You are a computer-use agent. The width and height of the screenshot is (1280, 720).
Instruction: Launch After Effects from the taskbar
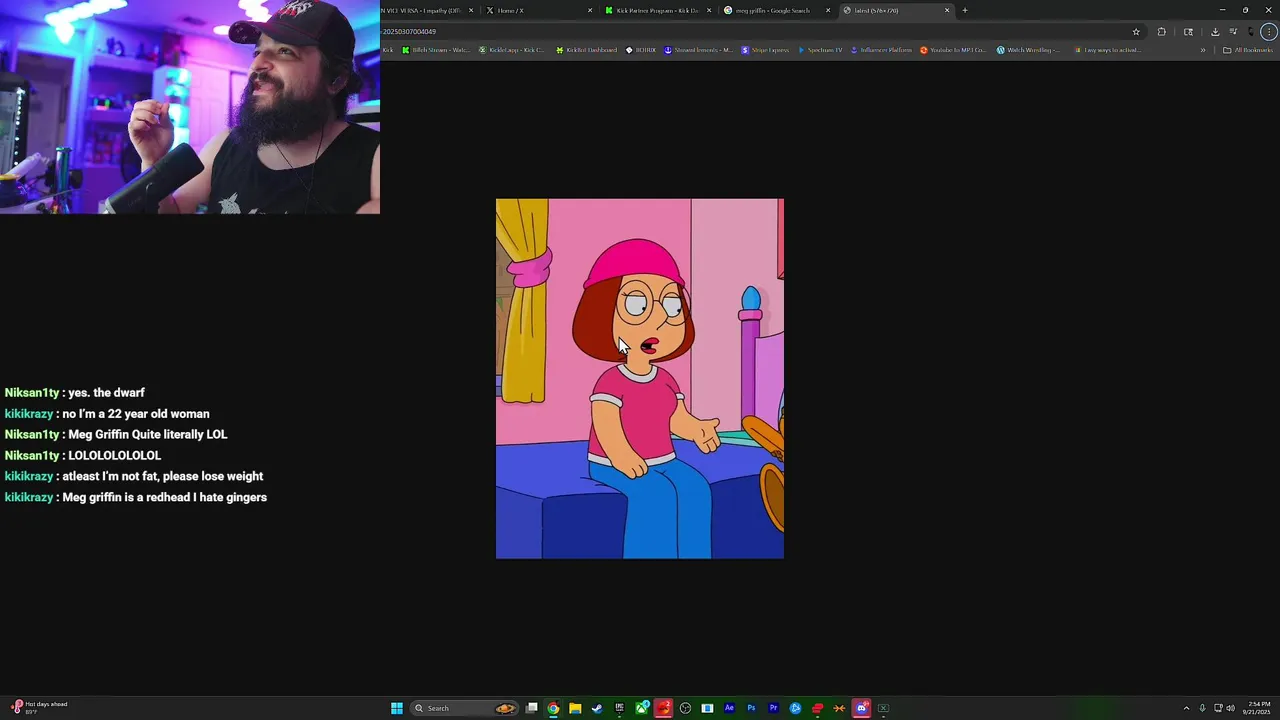click(x=729, y=708)
